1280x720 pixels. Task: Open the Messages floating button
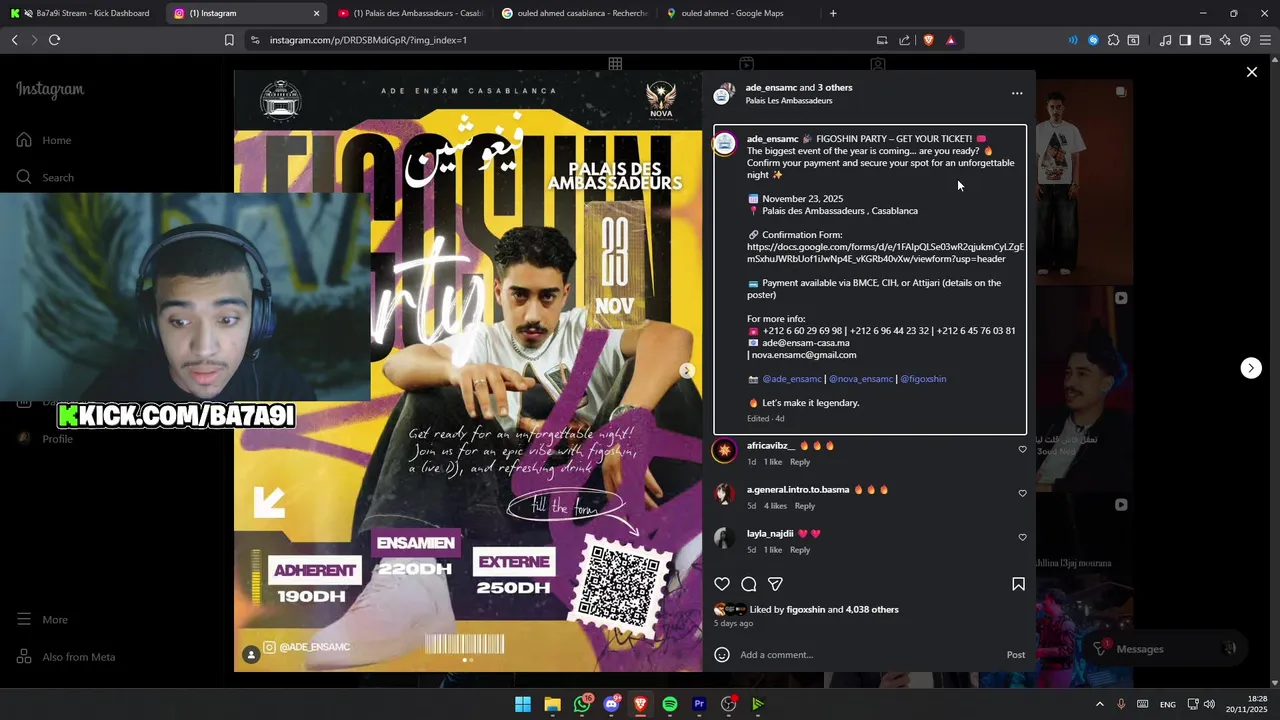click(x=1167, y=649)
